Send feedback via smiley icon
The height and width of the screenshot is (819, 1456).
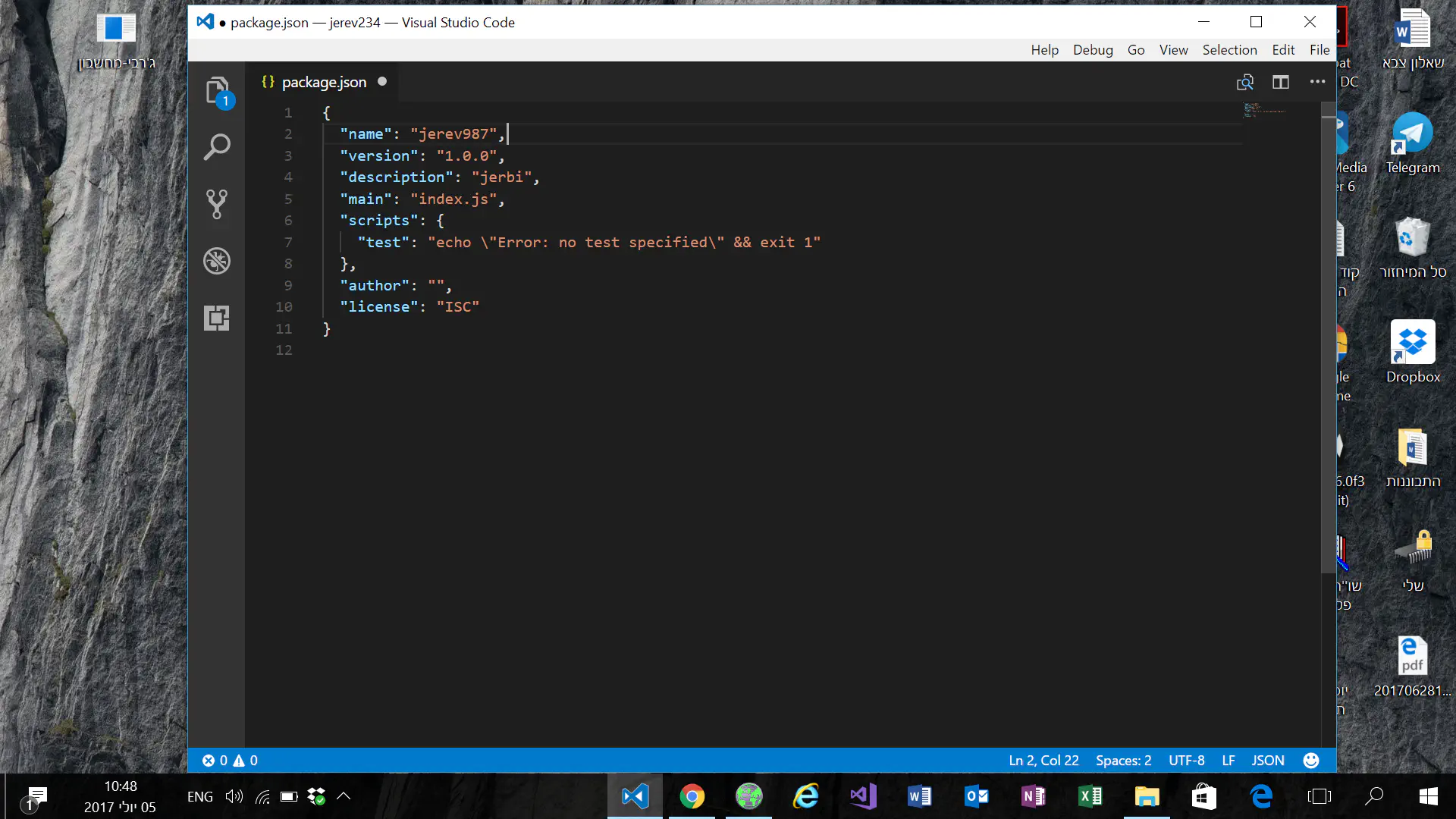(1310, 761)
